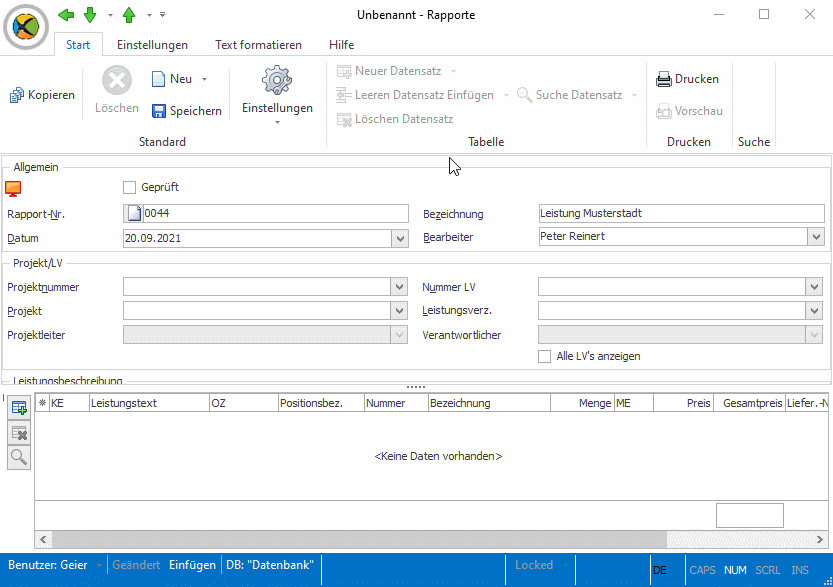Click the green up arrow icon
The width and height of the screenshot is (833, 587).
129,15
